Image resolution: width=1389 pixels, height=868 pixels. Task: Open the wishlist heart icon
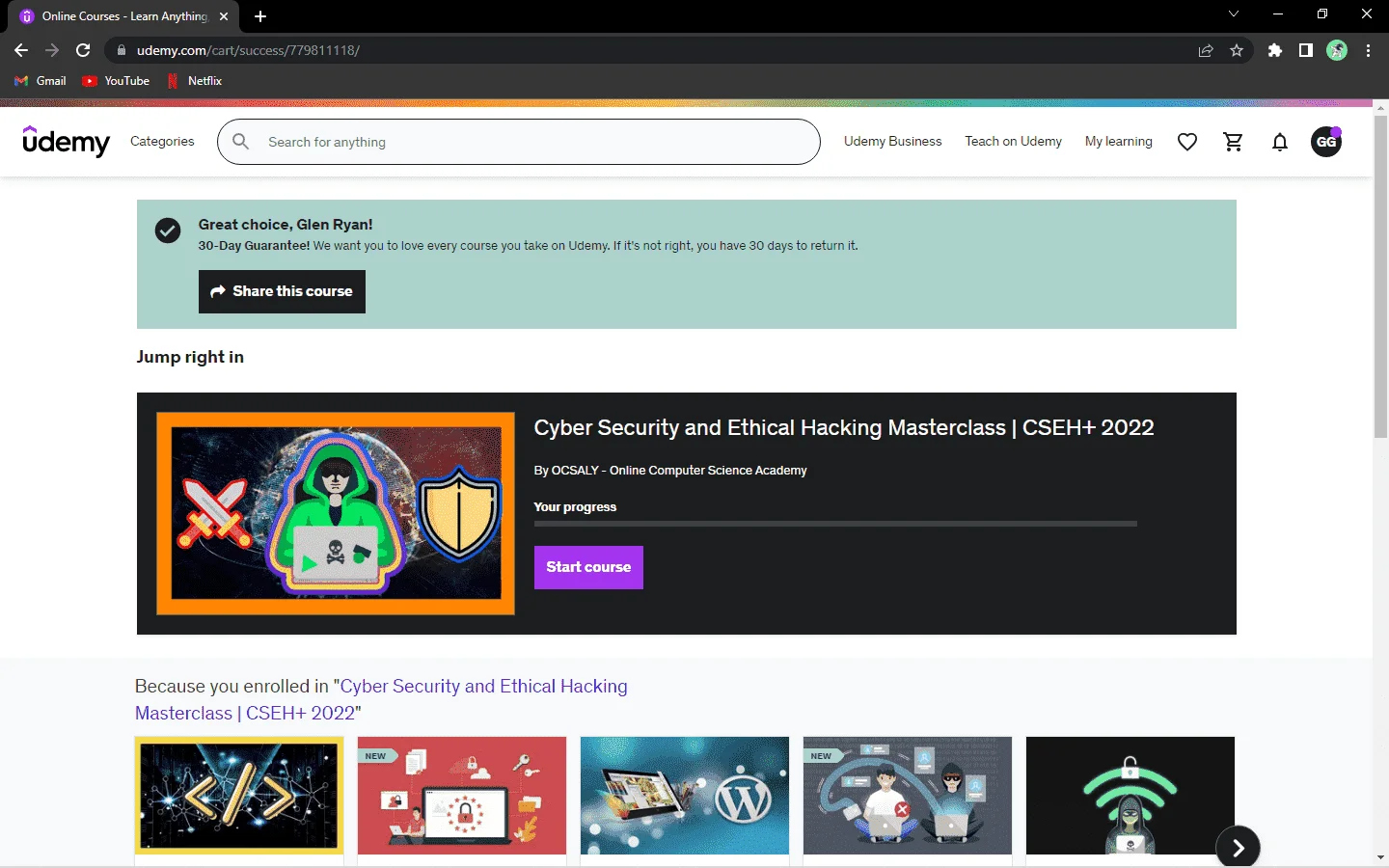1187,142
